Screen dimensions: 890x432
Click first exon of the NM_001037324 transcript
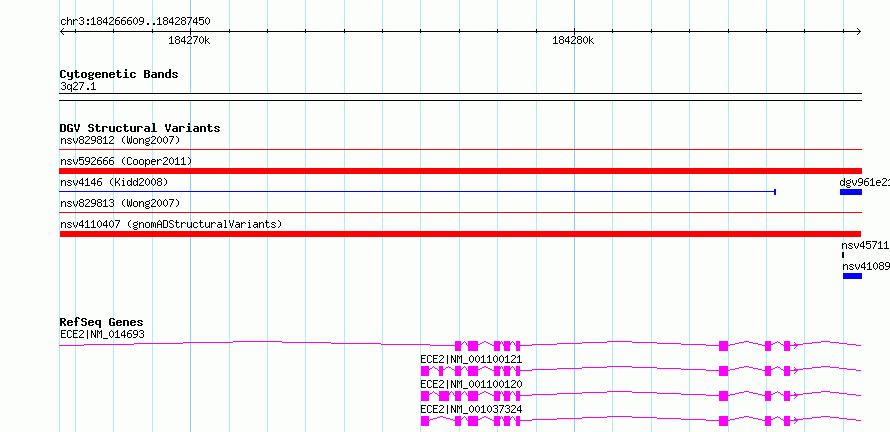coord(425,421)
